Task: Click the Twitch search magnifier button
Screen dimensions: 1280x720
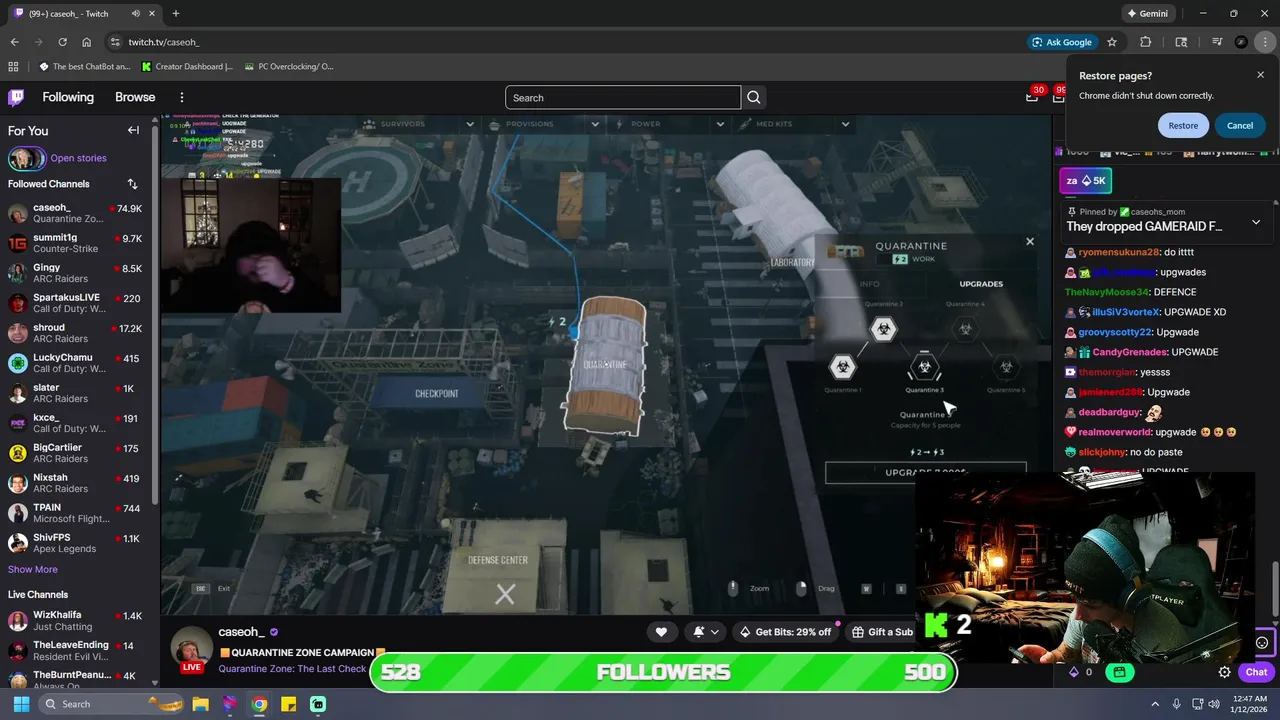Action: click(754, 97)
